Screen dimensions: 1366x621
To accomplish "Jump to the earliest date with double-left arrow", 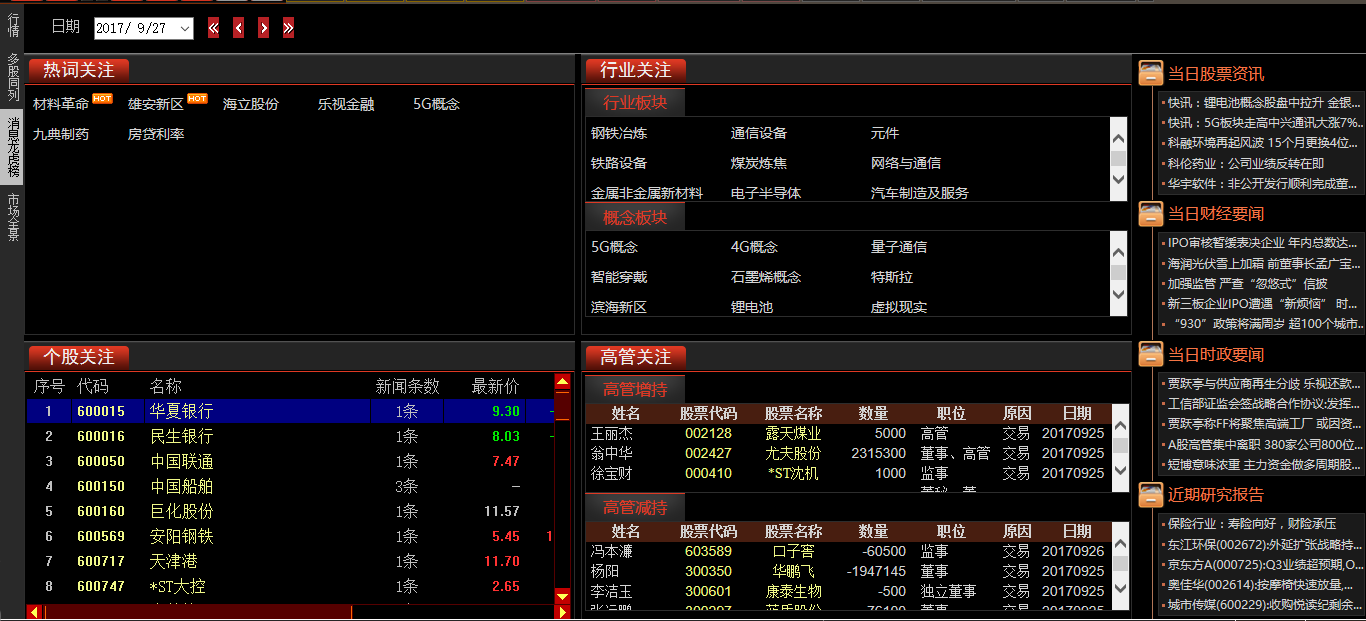I will pos(214,28).
